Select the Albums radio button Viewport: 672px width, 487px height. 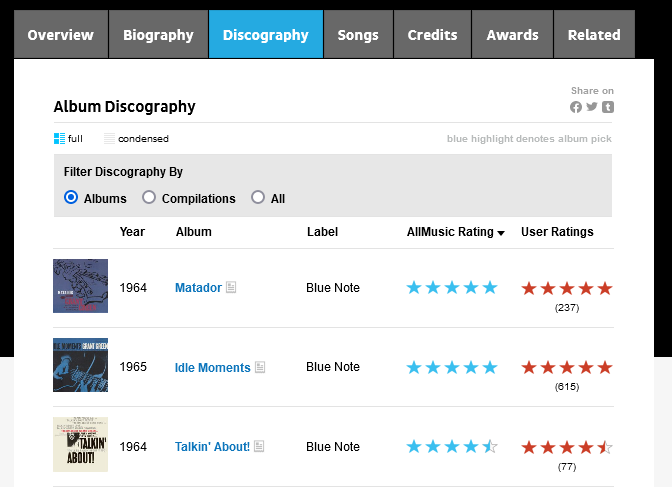[71, 198]
